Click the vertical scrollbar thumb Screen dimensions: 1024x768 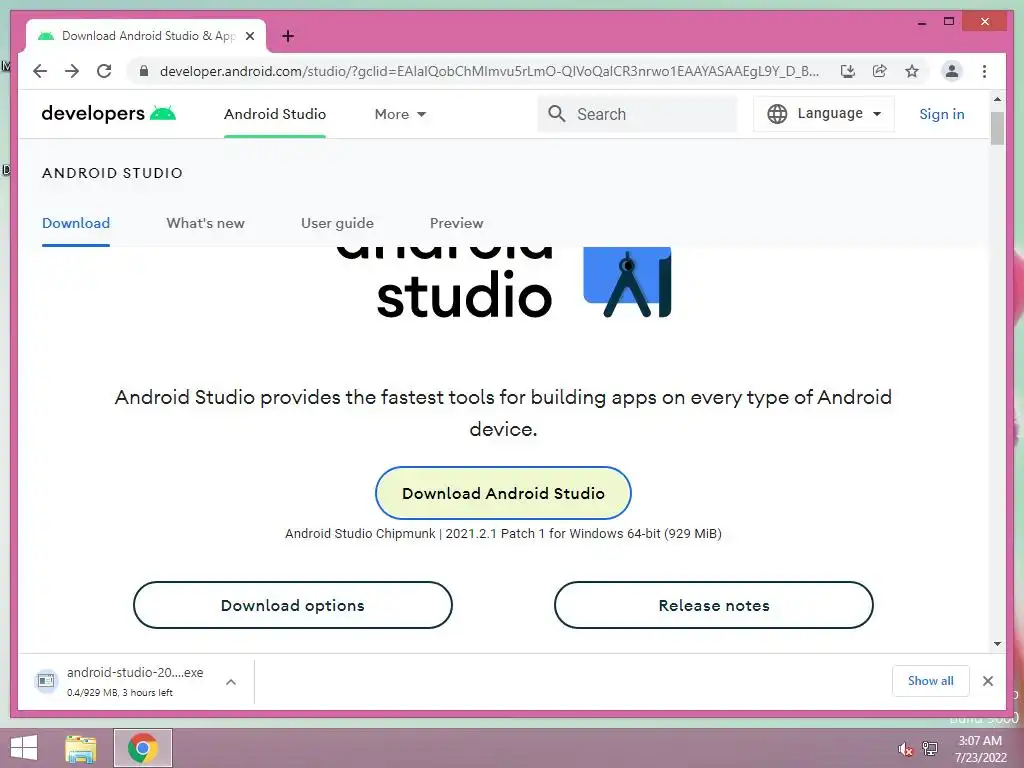click(x=997, y=128)
